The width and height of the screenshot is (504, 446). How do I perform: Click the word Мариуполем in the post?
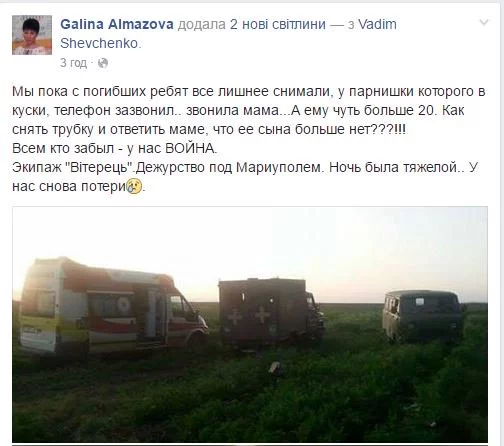[280, 167]
